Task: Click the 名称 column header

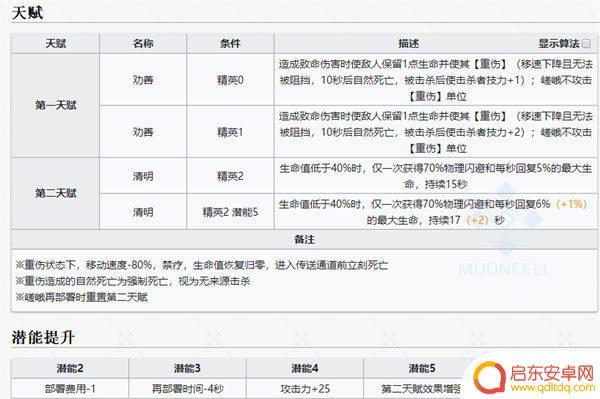Action: pos(143,44)
